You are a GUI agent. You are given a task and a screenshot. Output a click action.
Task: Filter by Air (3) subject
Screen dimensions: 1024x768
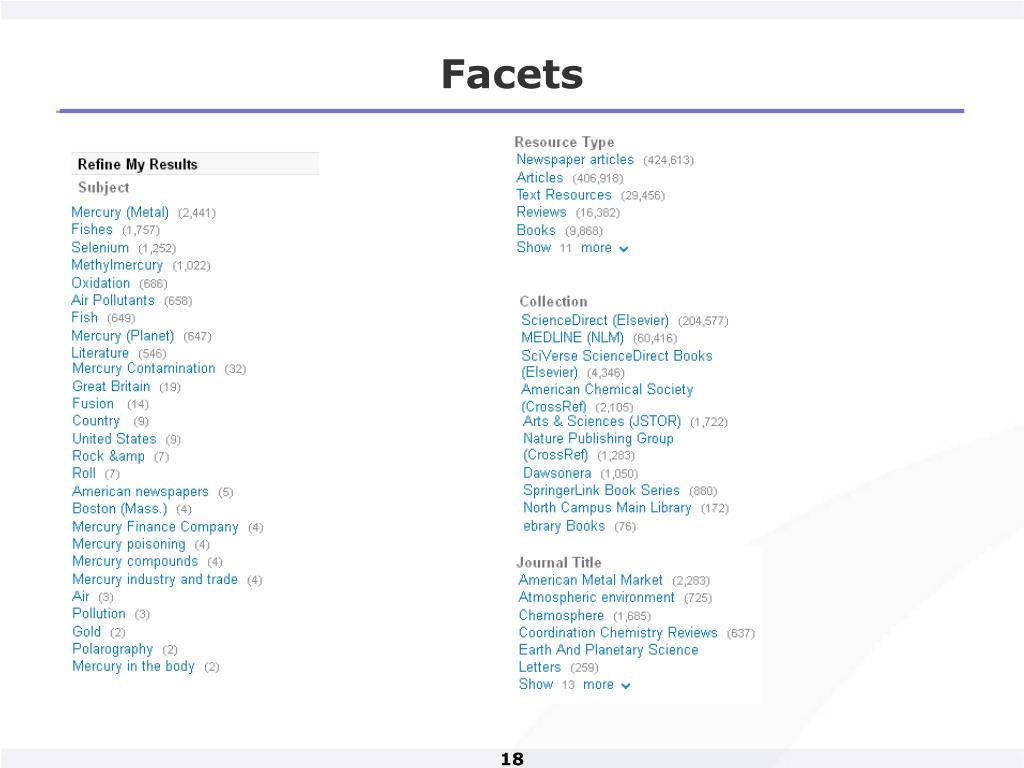coord(80,596)
